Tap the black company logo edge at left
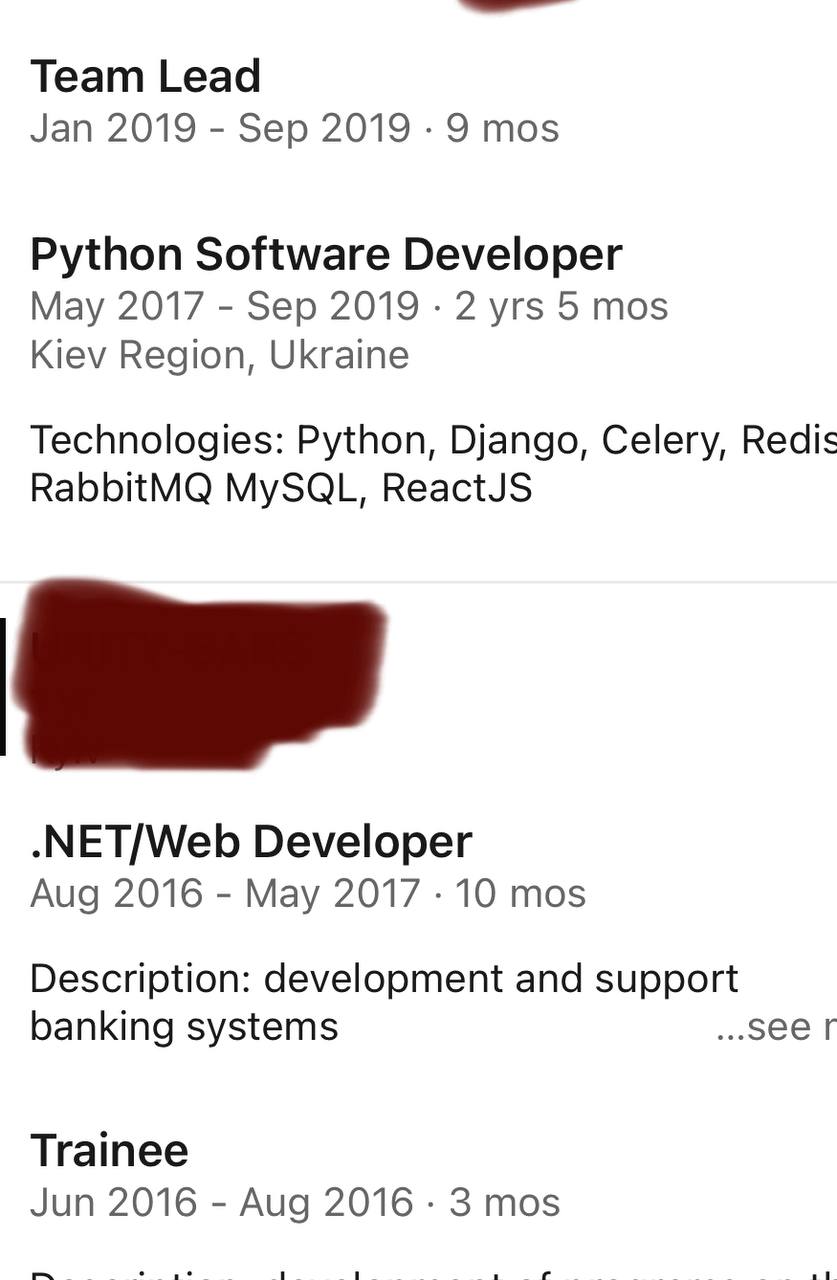This screenshot has width=837, height=1280. pos(3,686)
